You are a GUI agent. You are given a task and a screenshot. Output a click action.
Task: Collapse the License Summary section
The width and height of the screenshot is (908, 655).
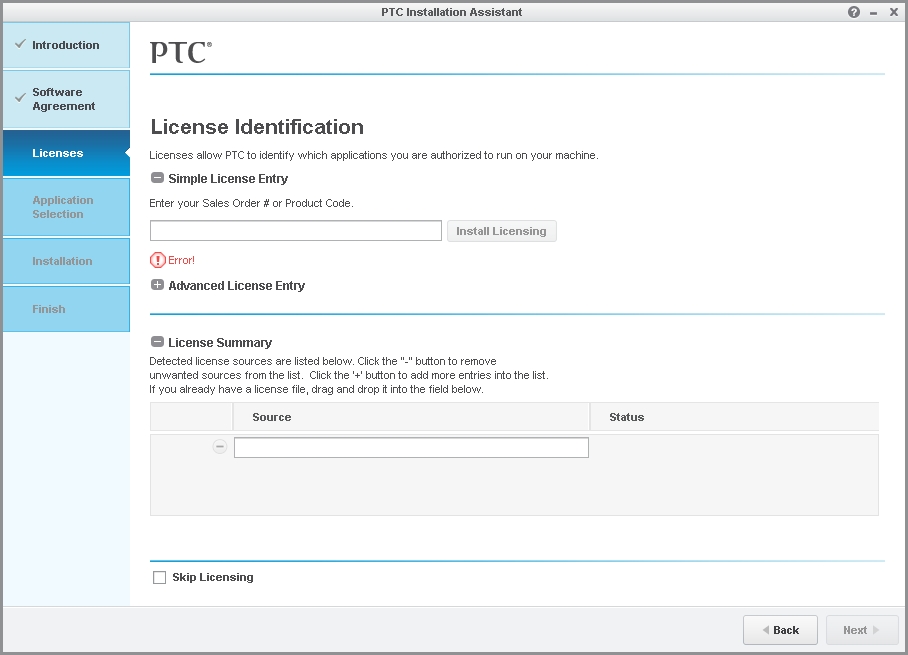click(157, 342)
